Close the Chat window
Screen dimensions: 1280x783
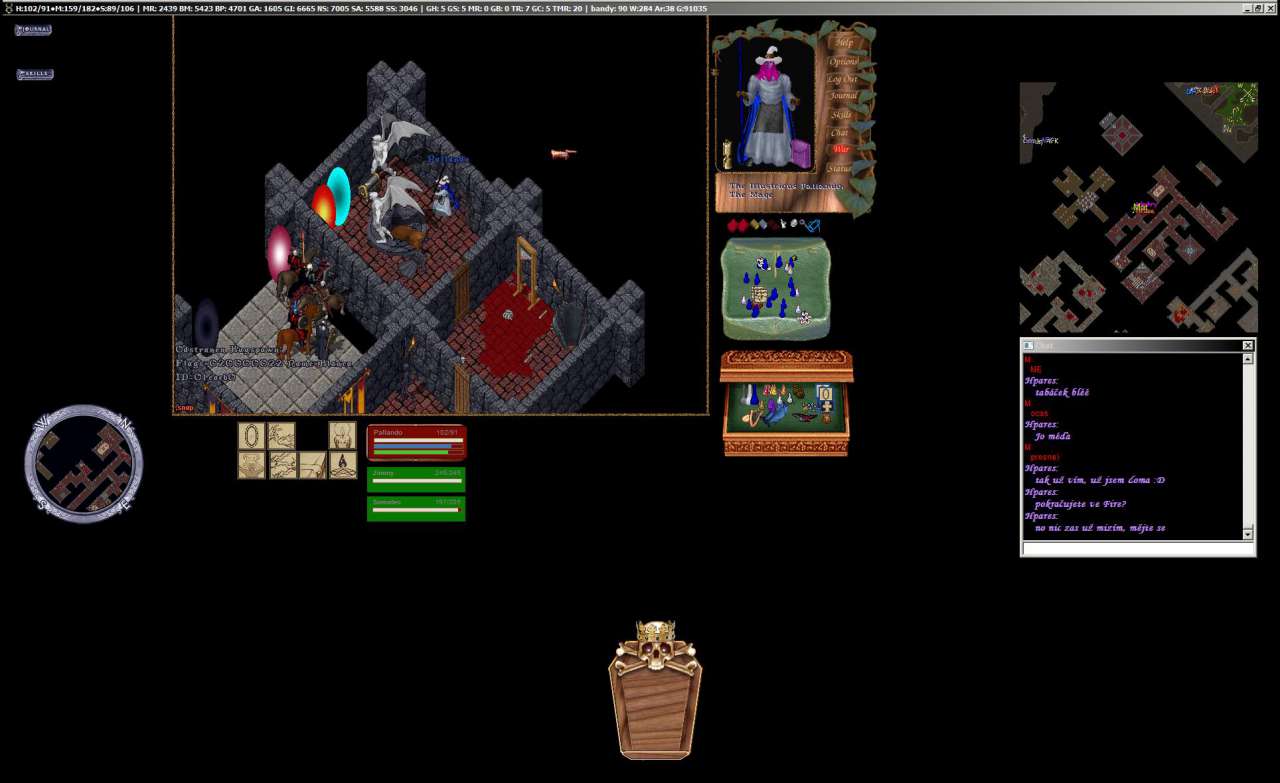point(1247,345)
